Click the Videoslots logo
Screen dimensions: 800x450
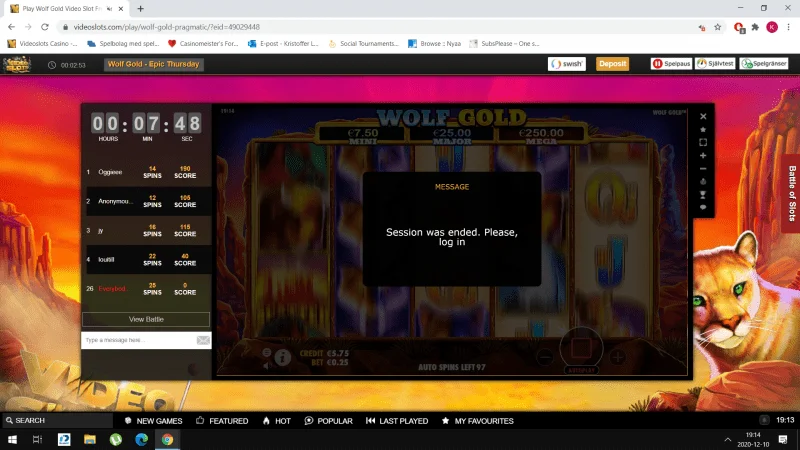pos(17,64)
